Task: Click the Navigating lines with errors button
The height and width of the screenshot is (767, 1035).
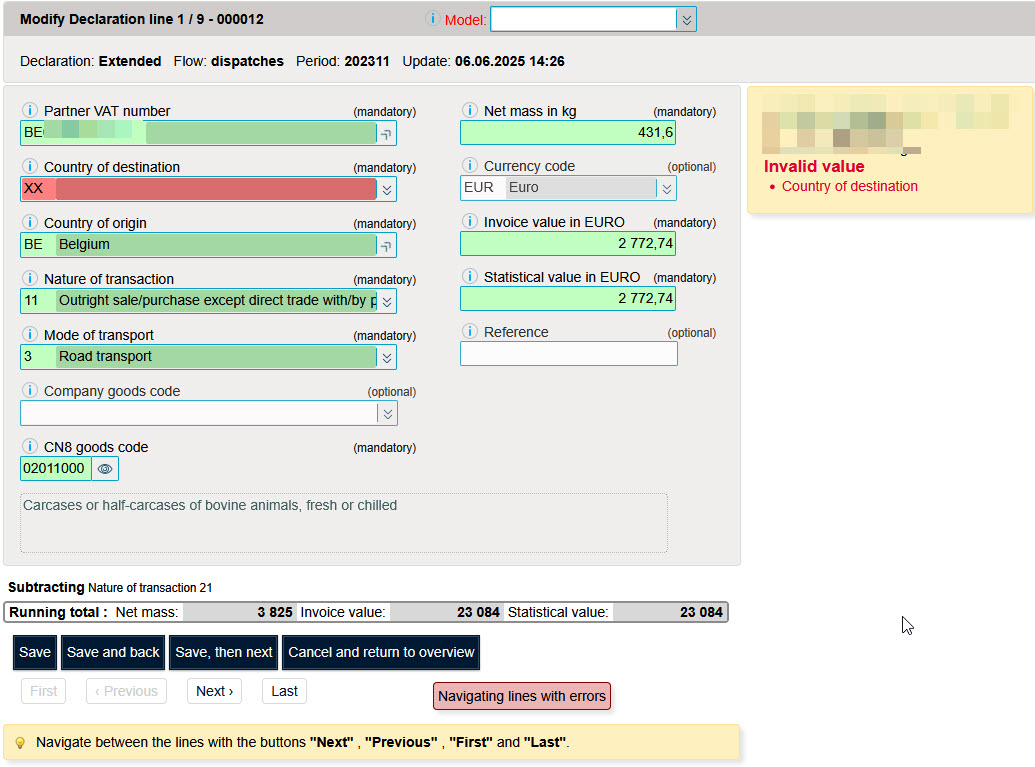Action: (x=522, y=696)
